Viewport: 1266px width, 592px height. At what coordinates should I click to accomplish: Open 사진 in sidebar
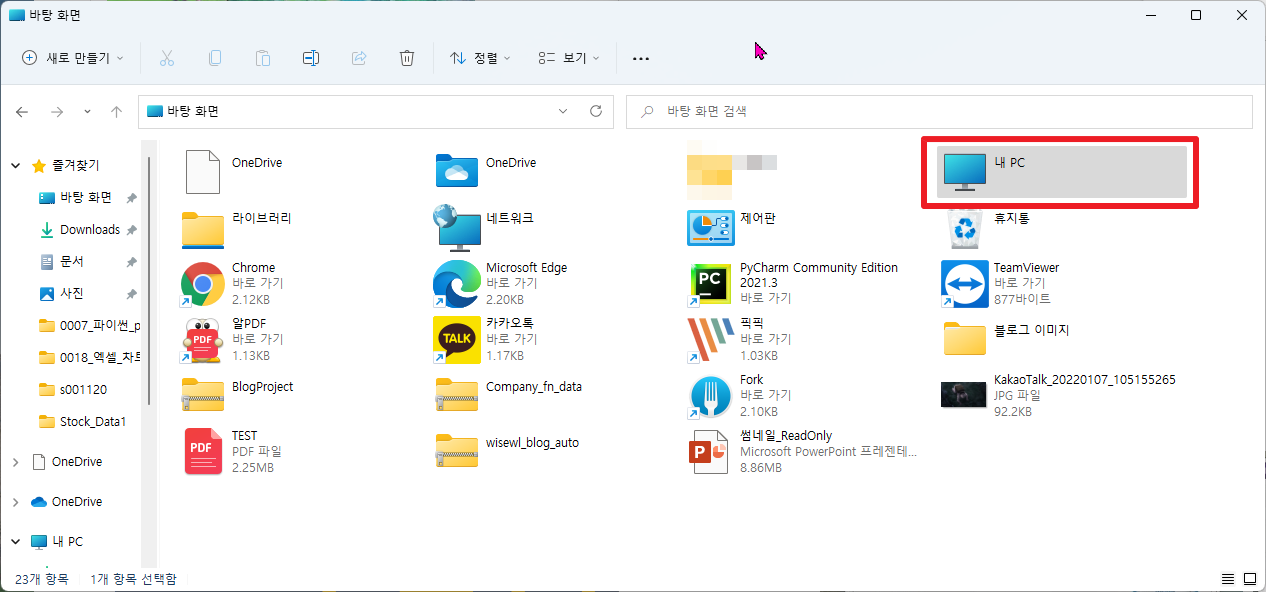[x=72, y=293]
